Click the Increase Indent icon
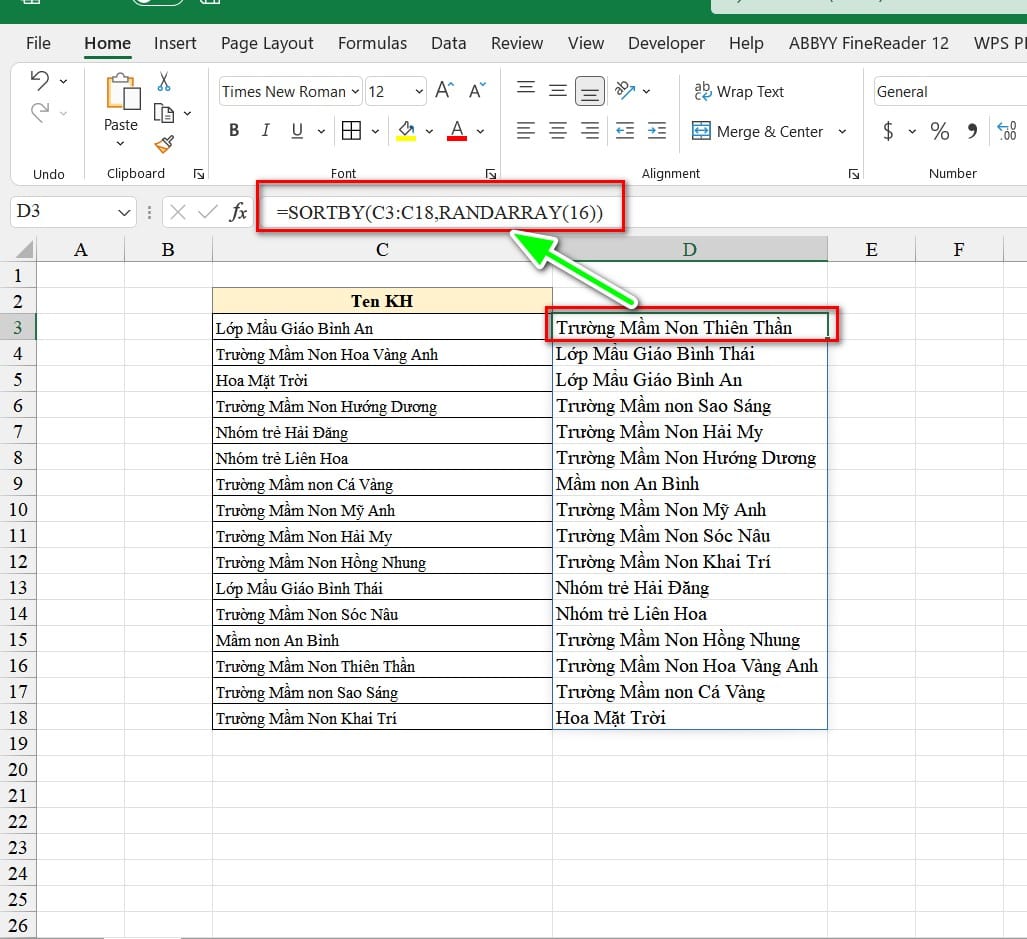Screen dimensions: 1027x939 (657, 131)
